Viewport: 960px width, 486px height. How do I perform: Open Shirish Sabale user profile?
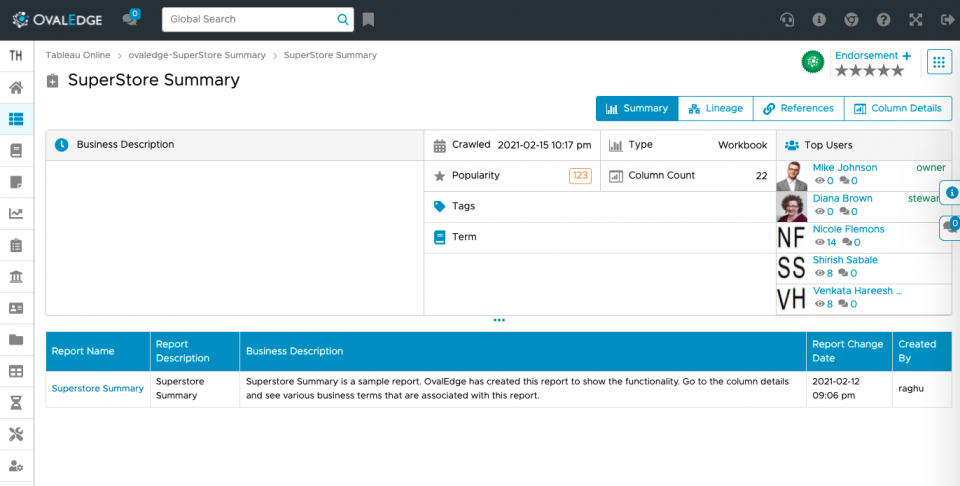(x=845, y=260)
